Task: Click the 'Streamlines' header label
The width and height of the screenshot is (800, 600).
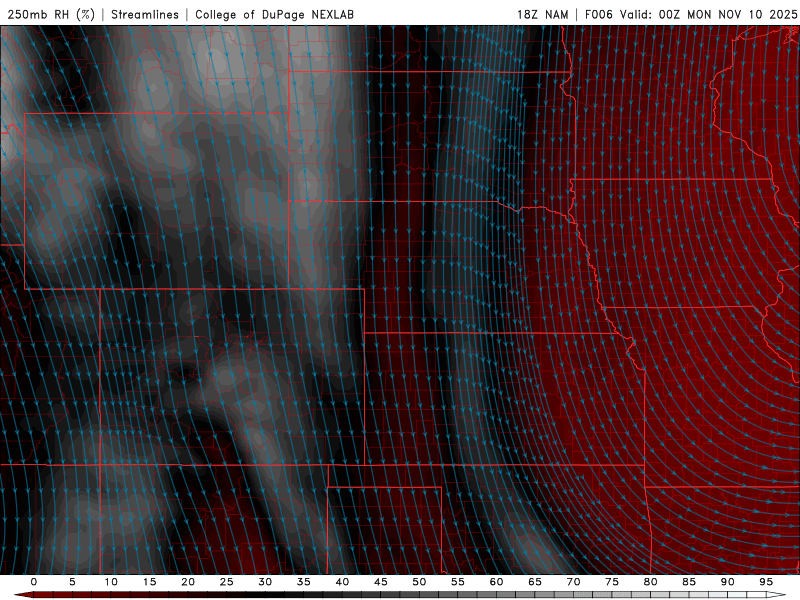Action: tap(145, 14)
